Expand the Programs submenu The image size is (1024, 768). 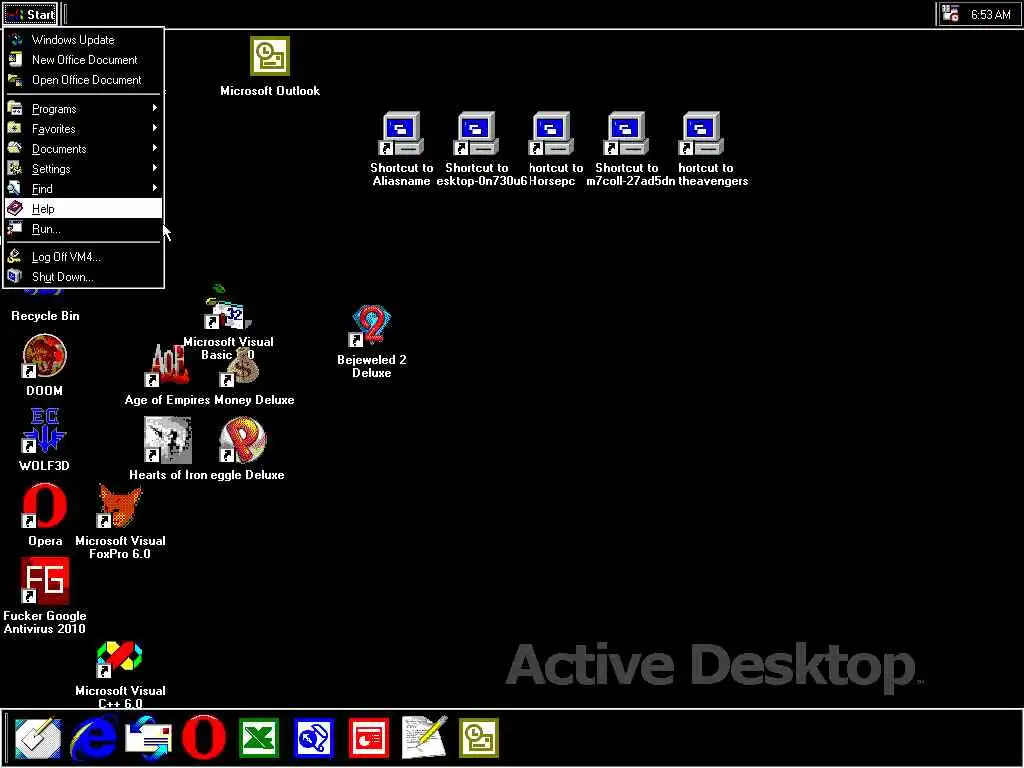[84, 108]
